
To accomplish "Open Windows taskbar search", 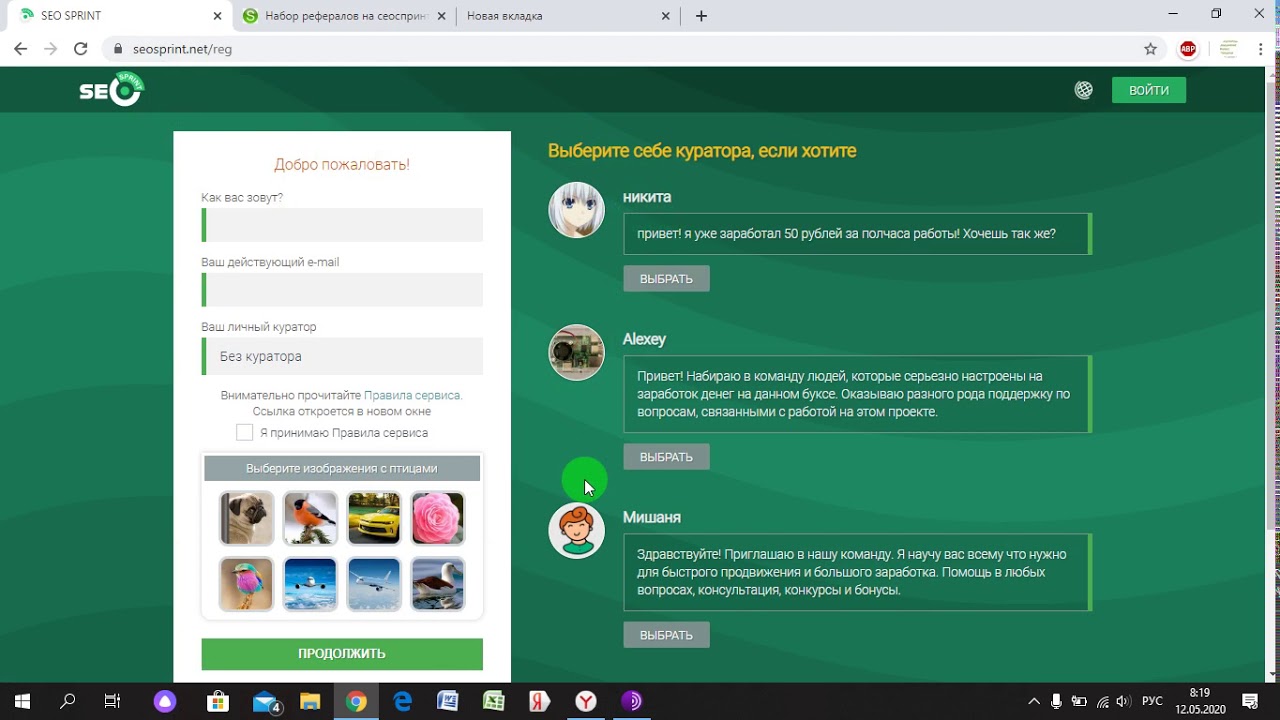I will coord(68,701).
